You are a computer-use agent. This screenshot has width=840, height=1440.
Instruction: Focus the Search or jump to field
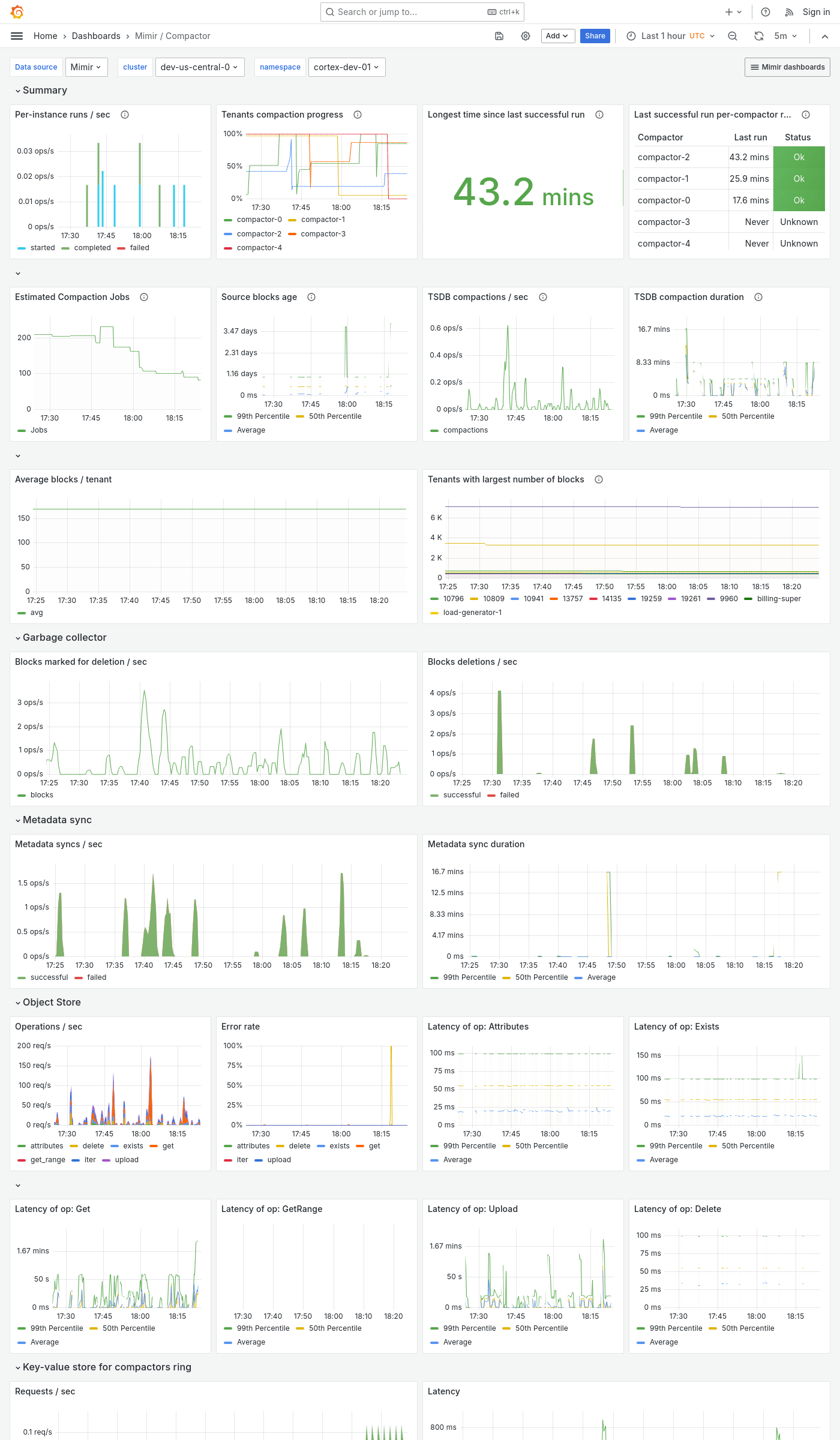click(422, 12)
